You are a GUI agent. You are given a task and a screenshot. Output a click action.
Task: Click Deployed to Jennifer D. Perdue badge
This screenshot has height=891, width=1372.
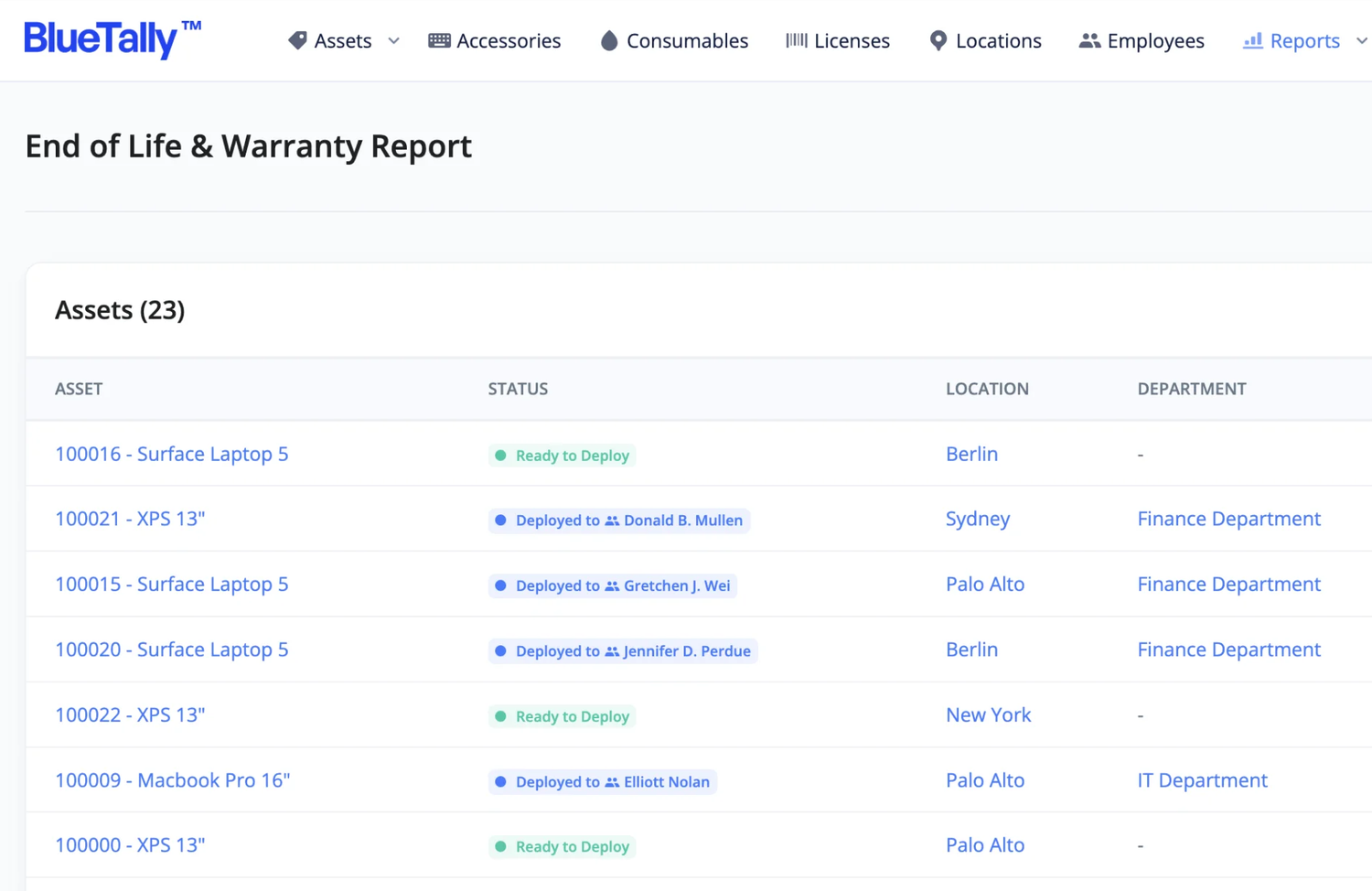click(x=623, y=651)
